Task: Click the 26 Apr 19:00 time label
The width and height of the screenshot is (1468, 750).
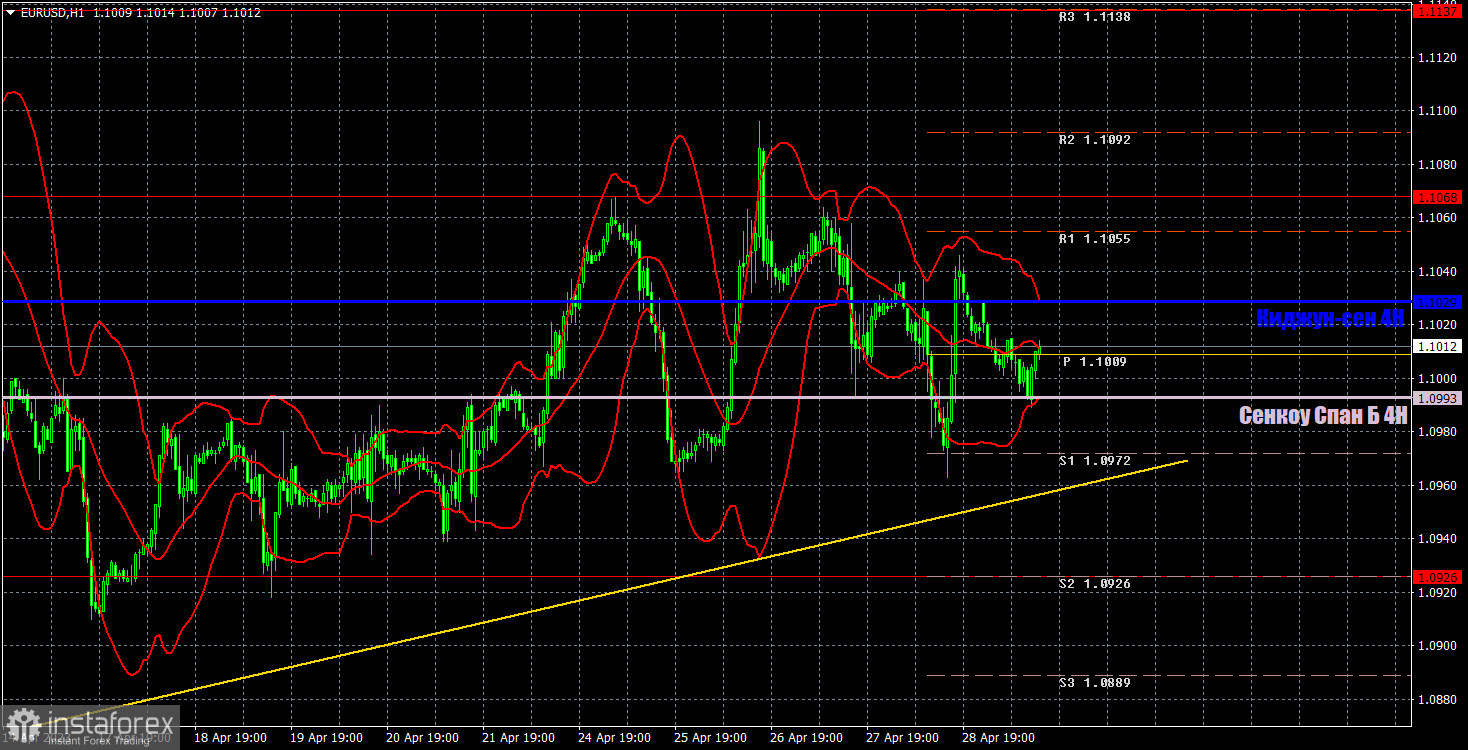Action: tap(807, 738)
